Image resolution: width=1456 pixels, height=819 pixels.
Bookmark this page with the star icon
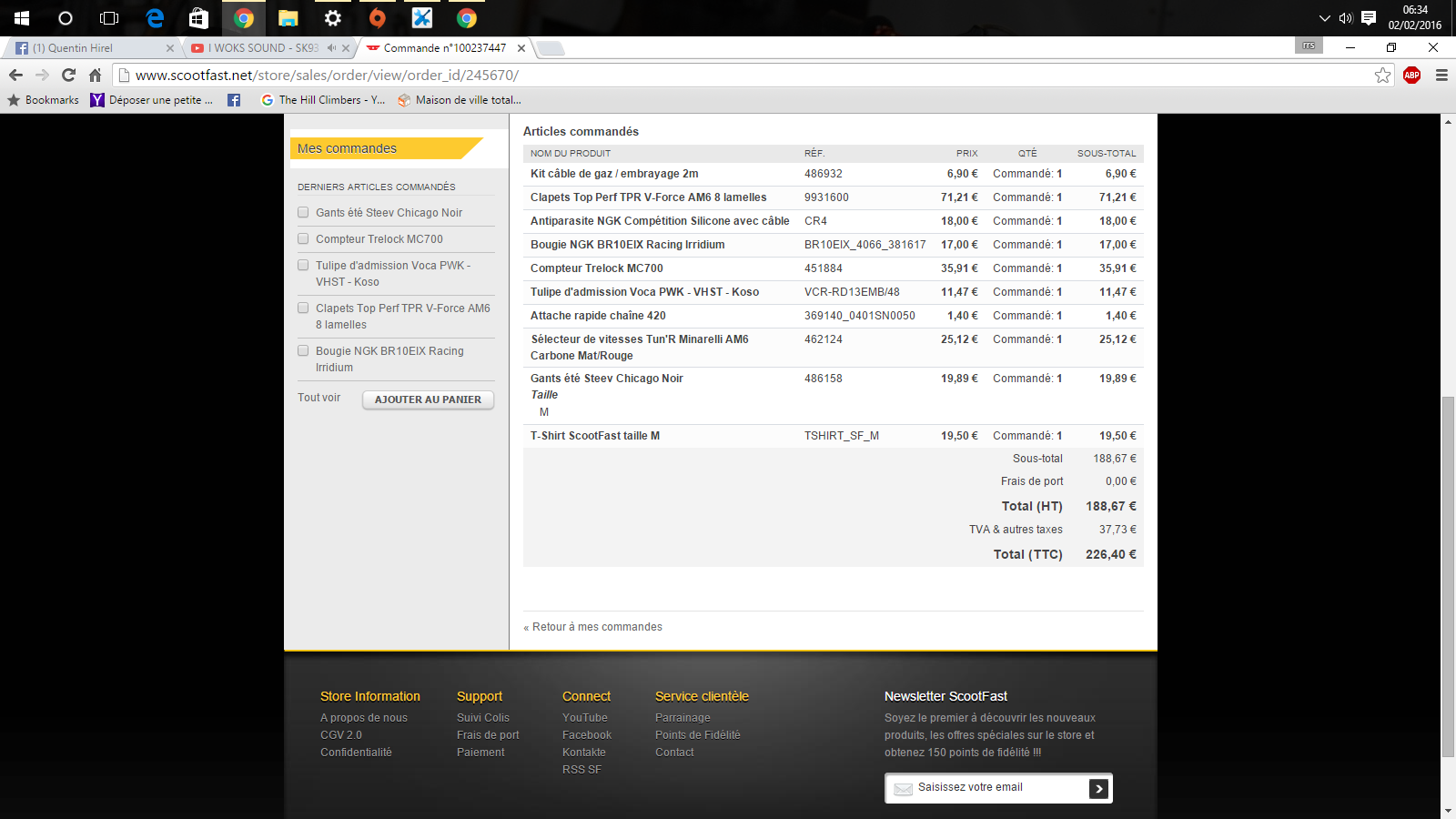click(1382, 76)
